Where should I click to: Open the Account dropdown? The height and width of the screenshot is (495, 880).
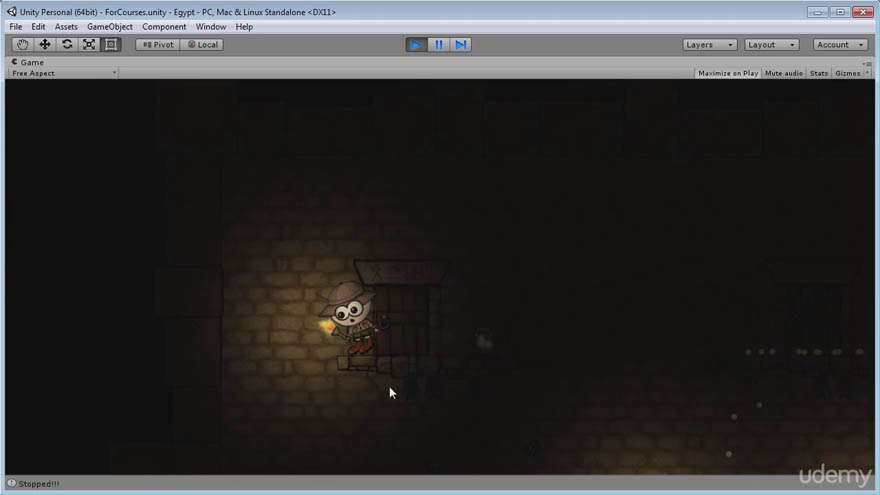[840, 45]
